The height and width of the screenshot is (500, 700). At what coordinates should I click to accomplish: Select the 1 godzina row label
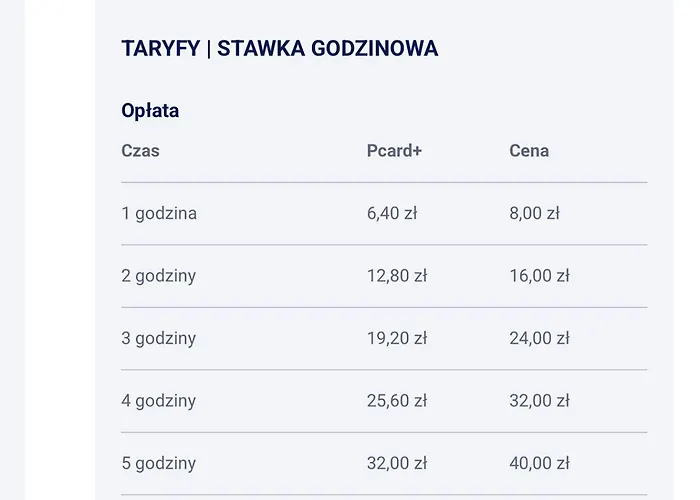(x=159, y=213)
